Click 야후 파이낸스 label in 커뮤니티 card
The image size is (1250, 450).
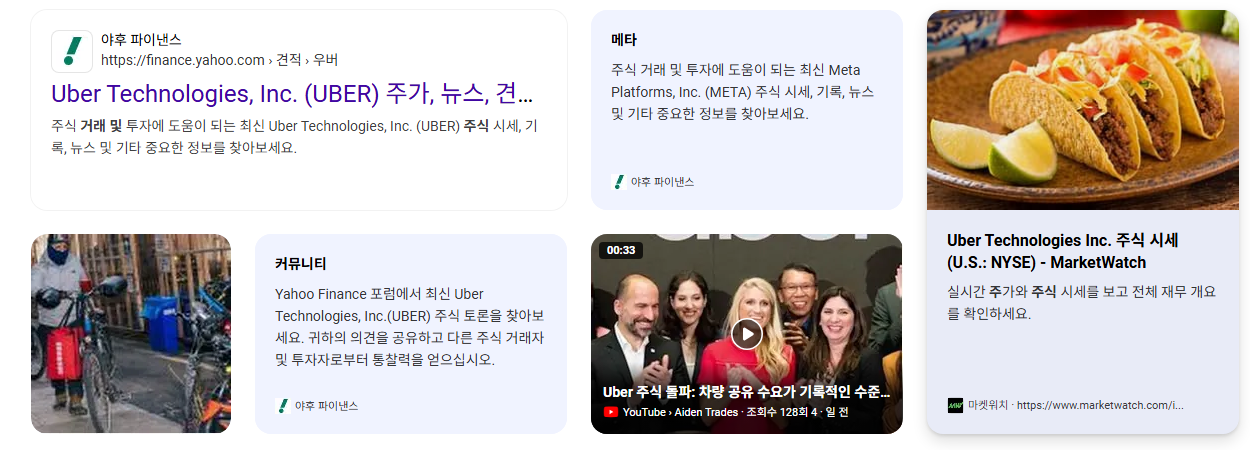pyautogui.click(x=326, y=406)
